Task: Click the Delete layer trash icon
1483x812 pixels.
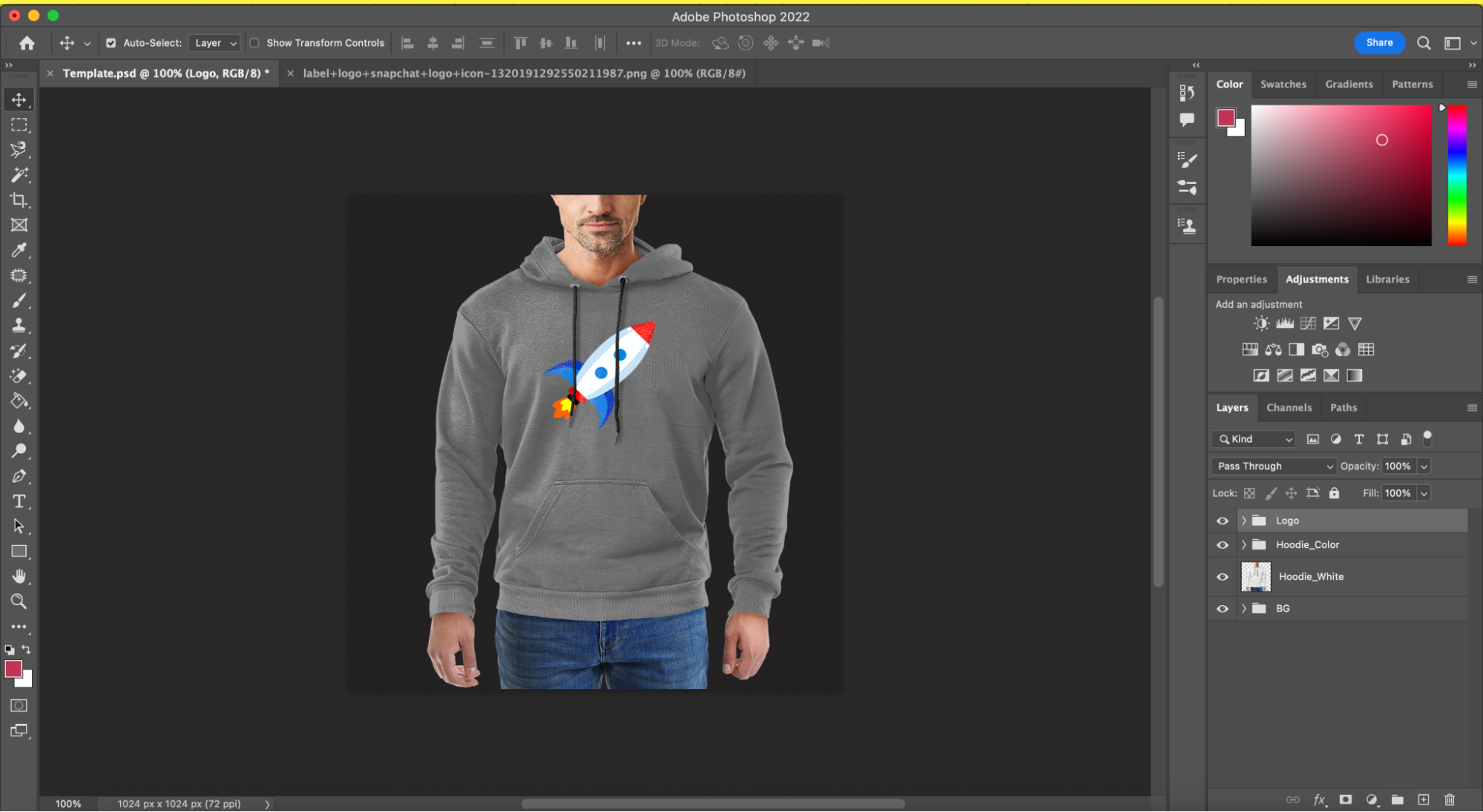Action: click(x=1449, y=799)
